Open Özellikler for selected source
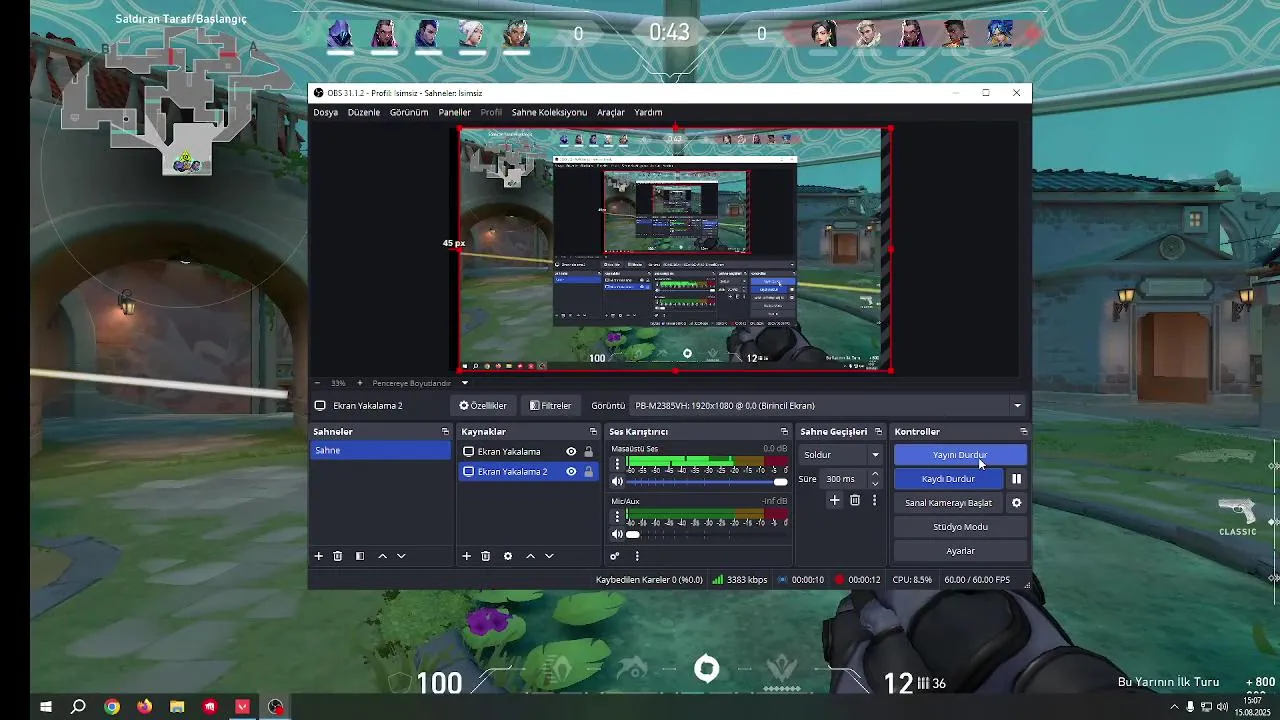 tap(483, 406)
